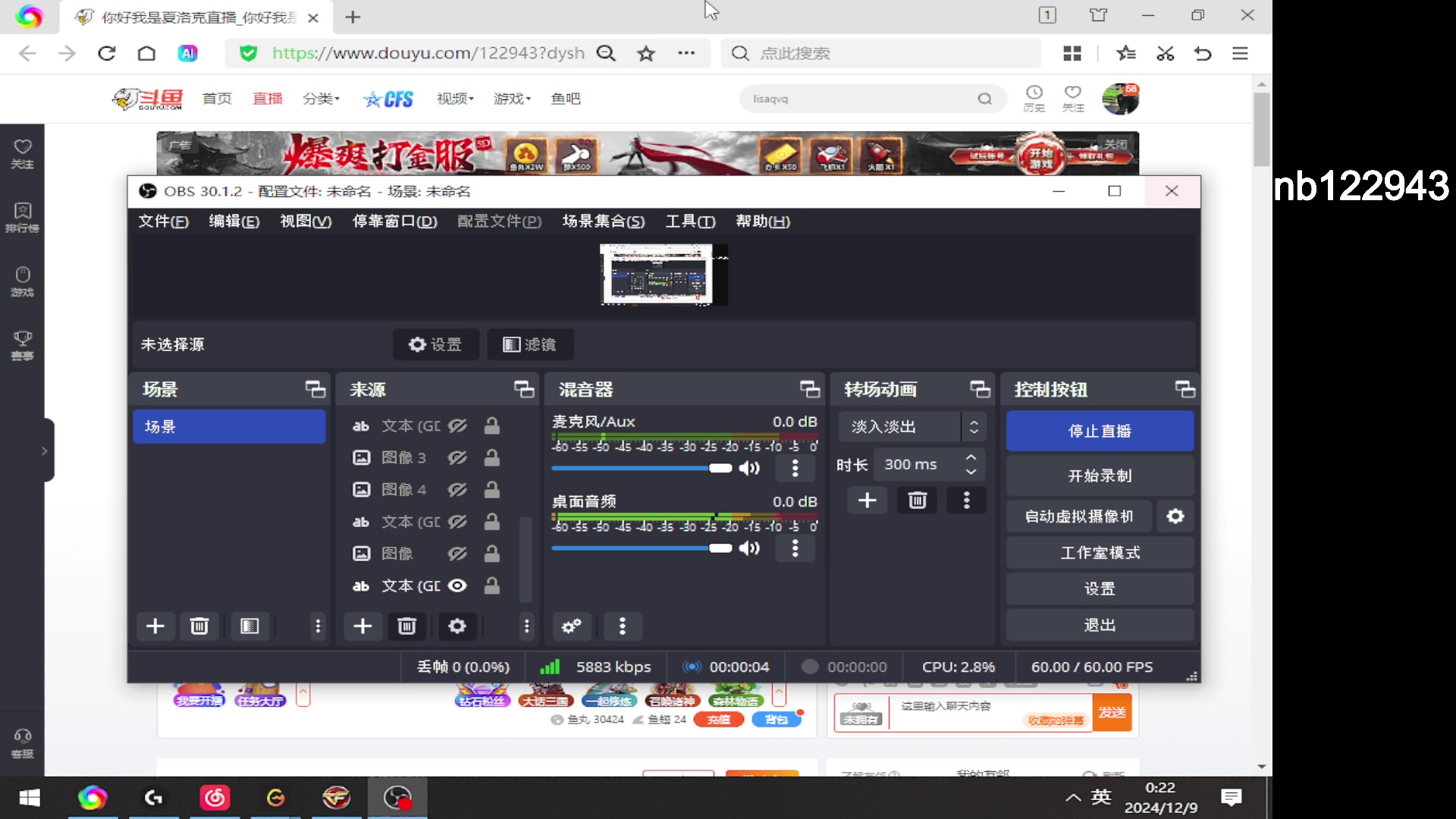This screenshot has width=1456, height=819.
Task: Show the first text (GDI) source via eye
Action: coord(457,426)
